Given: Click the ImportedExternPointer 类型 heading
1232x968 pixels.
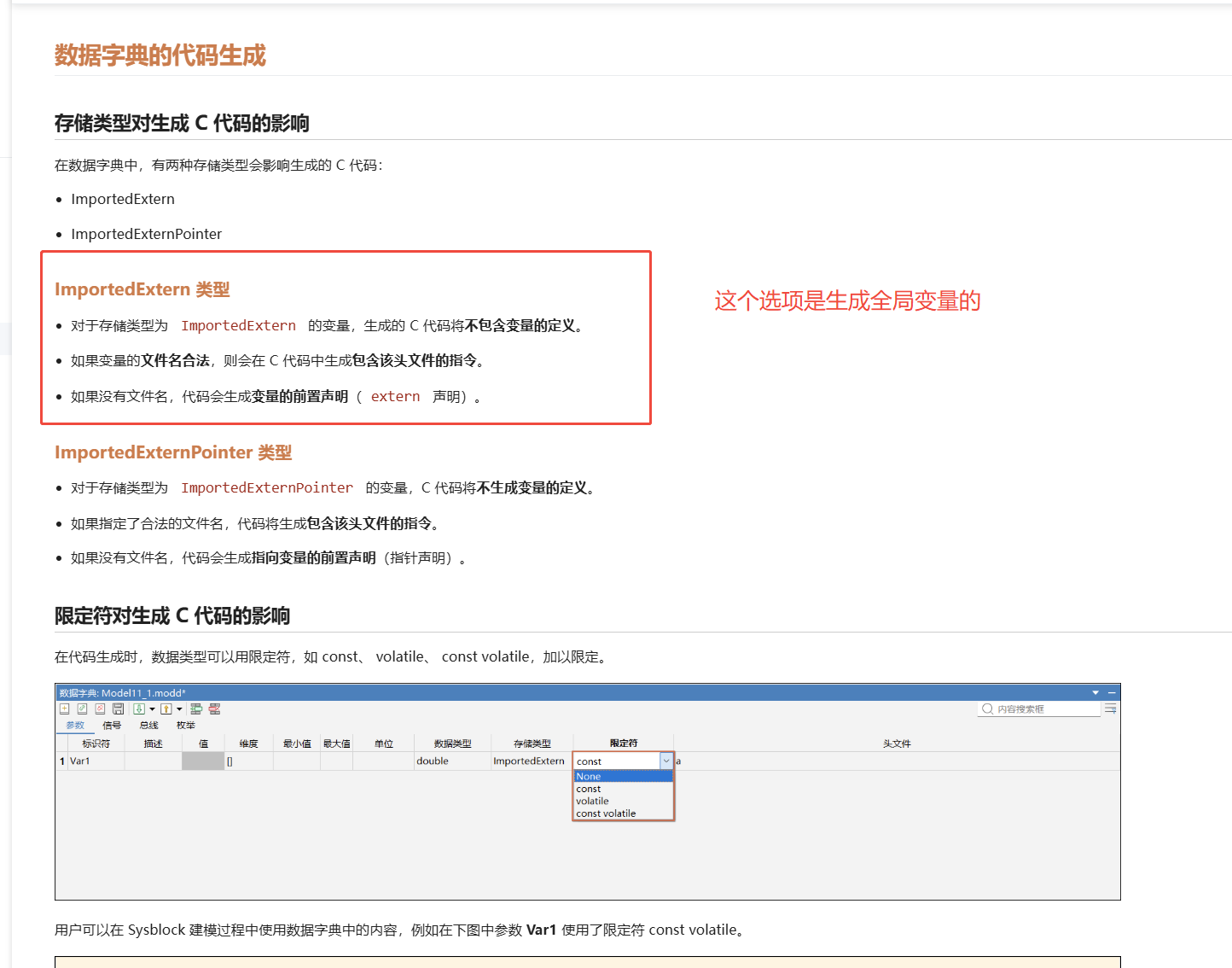Looking at the screenshot, I should [173, 452].
